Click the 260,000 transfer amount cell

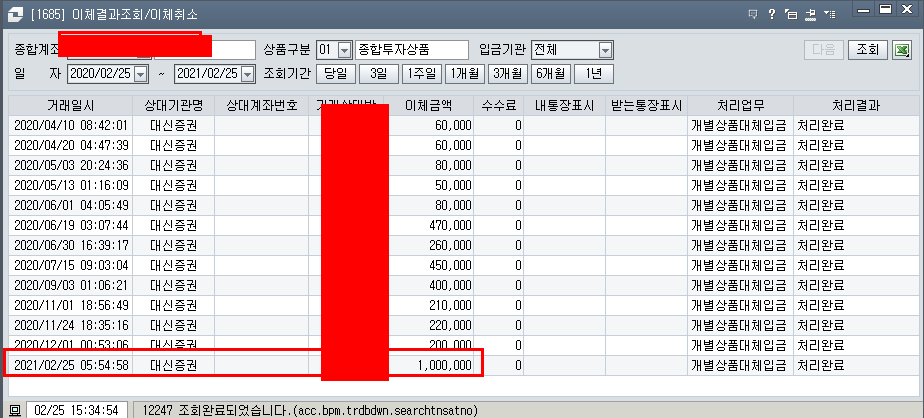(429, 246)
